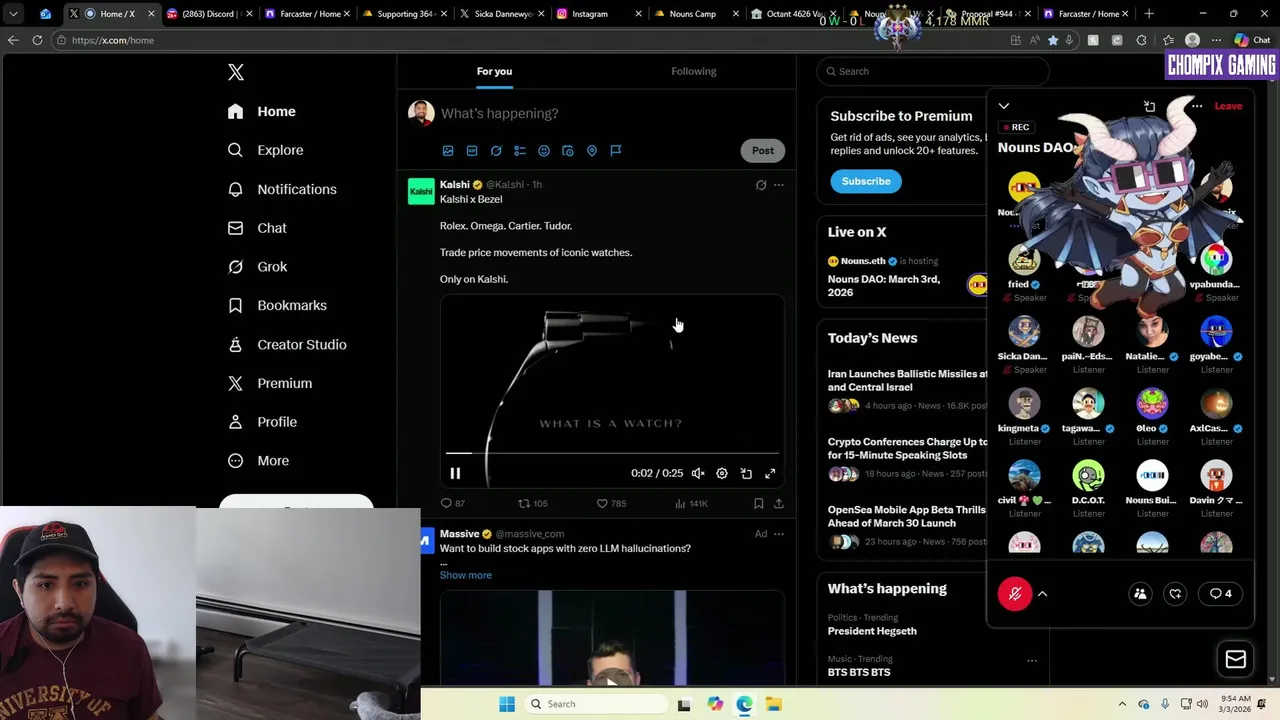Open the Kalshi video settings gear
Viewport: 1280px width, 720px height.
(x=722, y=473)
